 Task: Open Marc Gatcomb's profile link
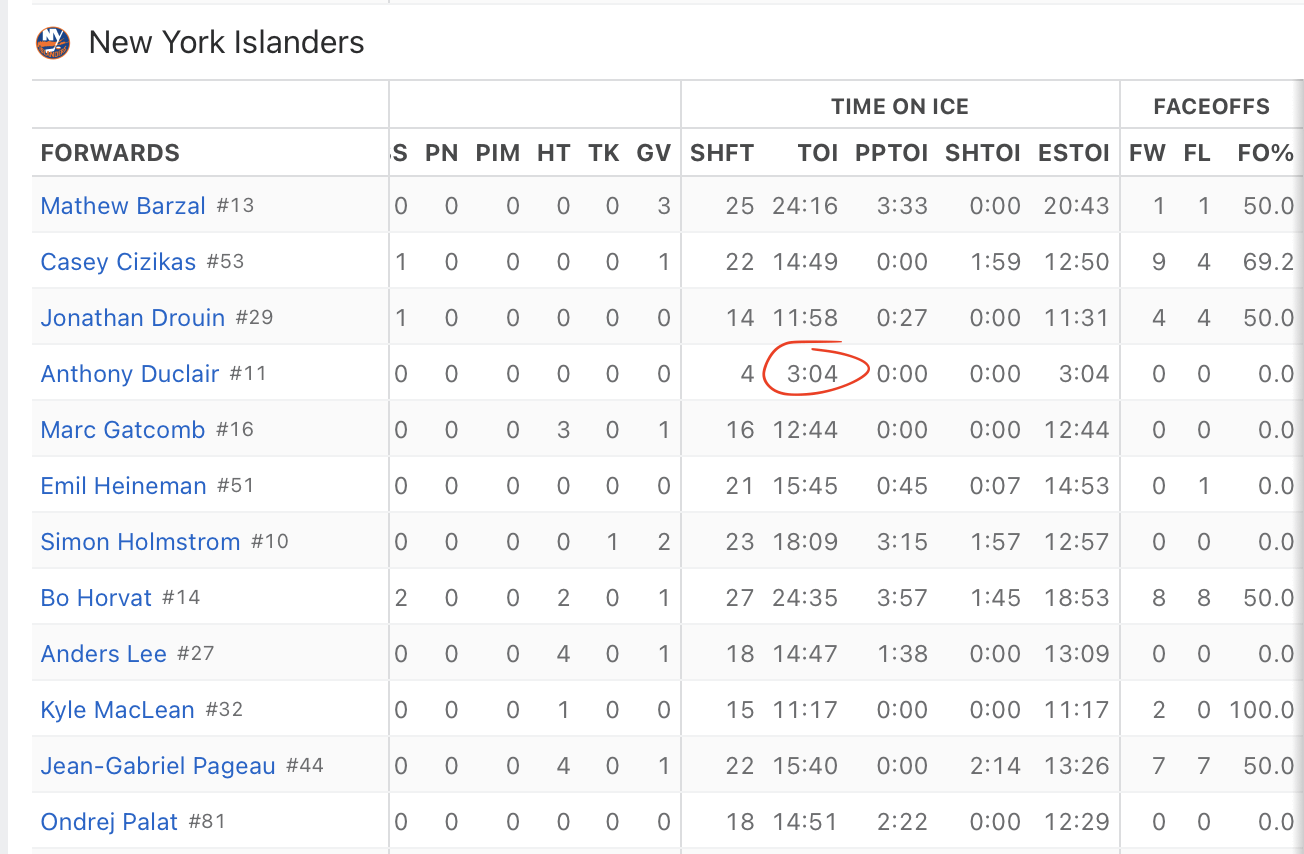pos(123,430)
